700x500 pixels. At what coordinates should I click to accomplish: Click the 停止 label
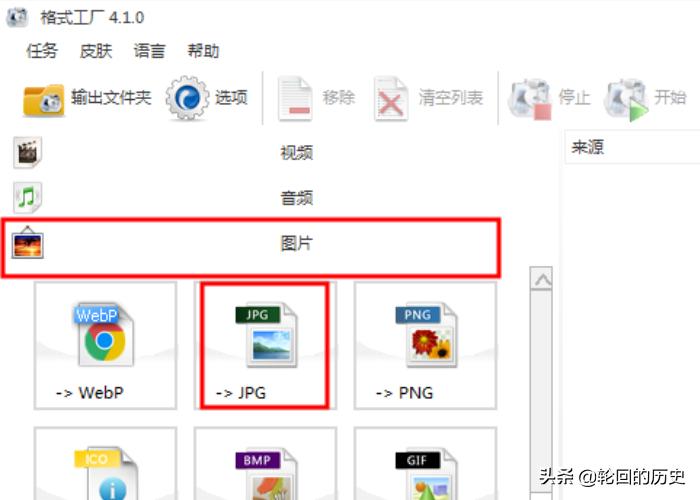[575, 97]
